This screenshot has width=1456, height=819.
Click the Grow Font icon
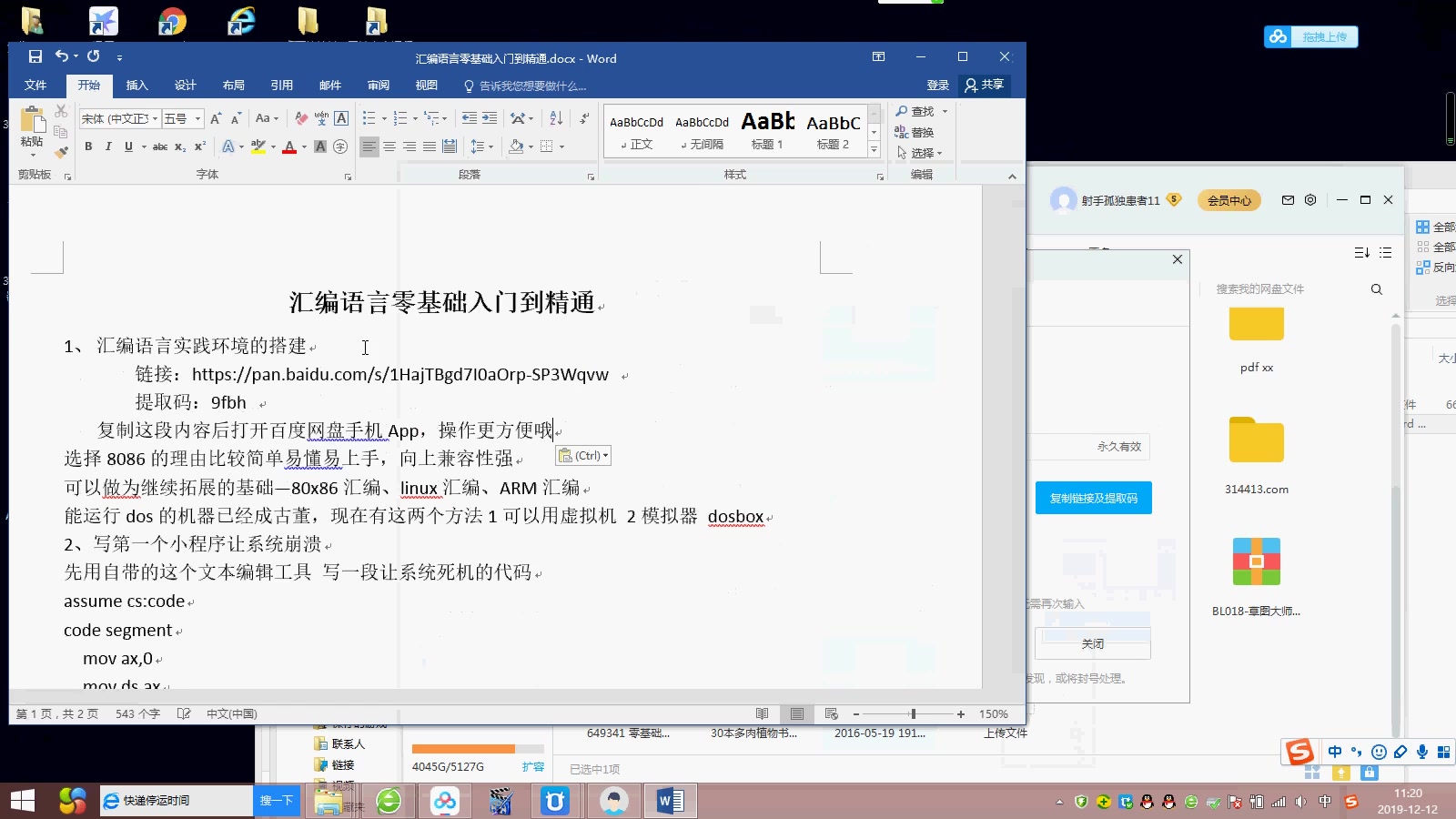click(x=216, y=118)
